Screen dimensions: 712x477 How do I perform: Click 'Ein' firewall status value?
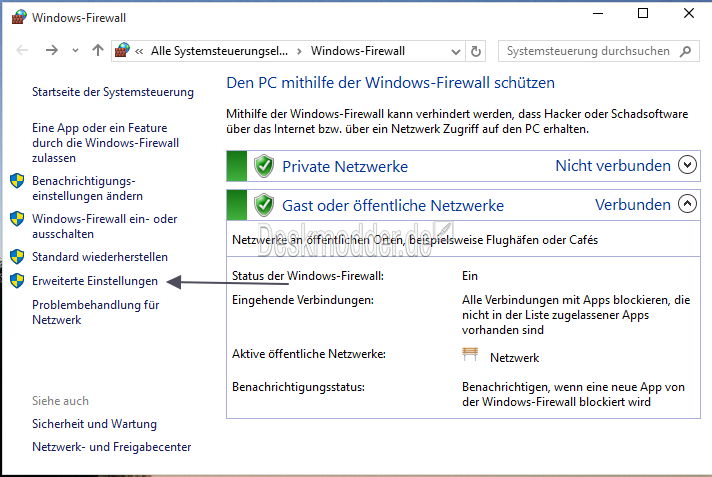coord(470,276)
